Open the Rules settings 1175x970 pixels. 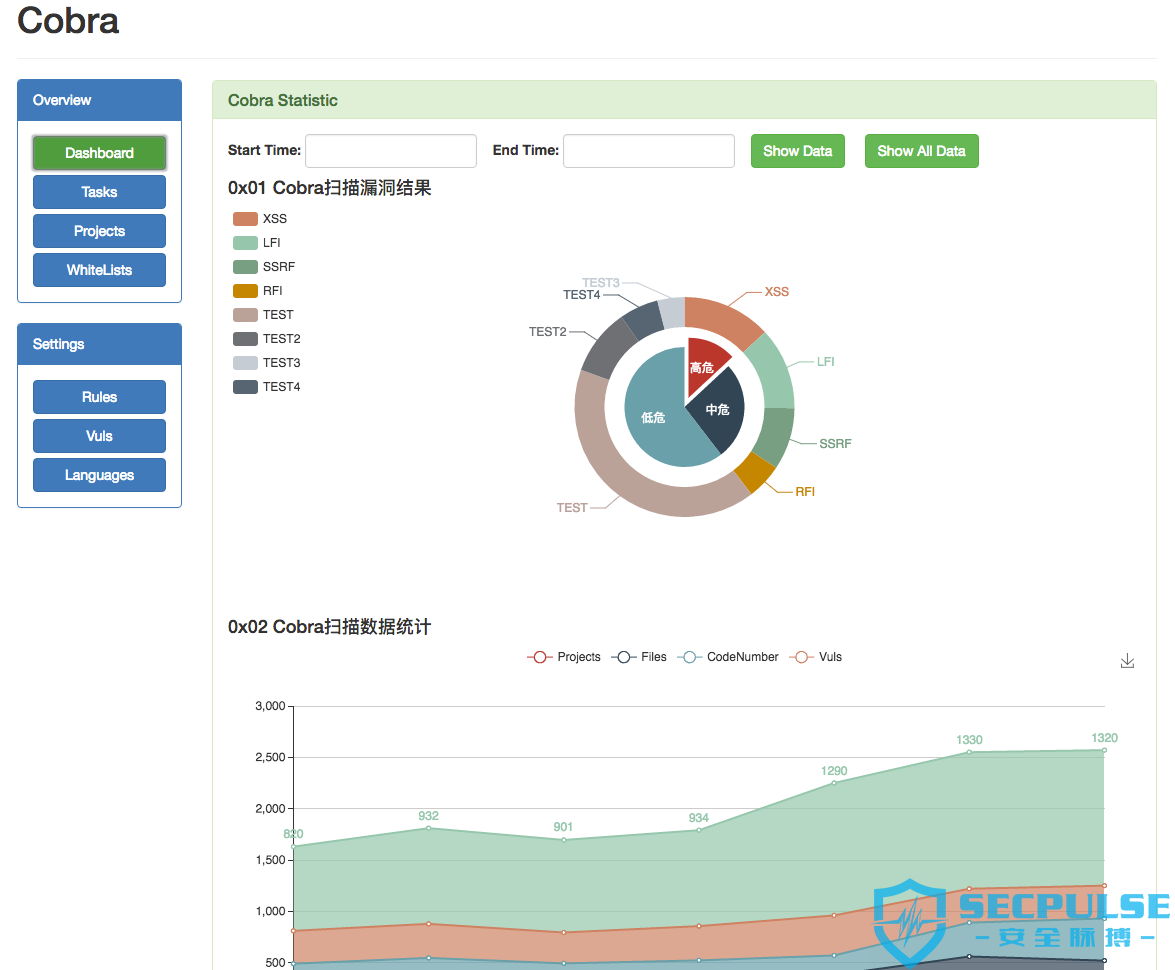(99, 397)
